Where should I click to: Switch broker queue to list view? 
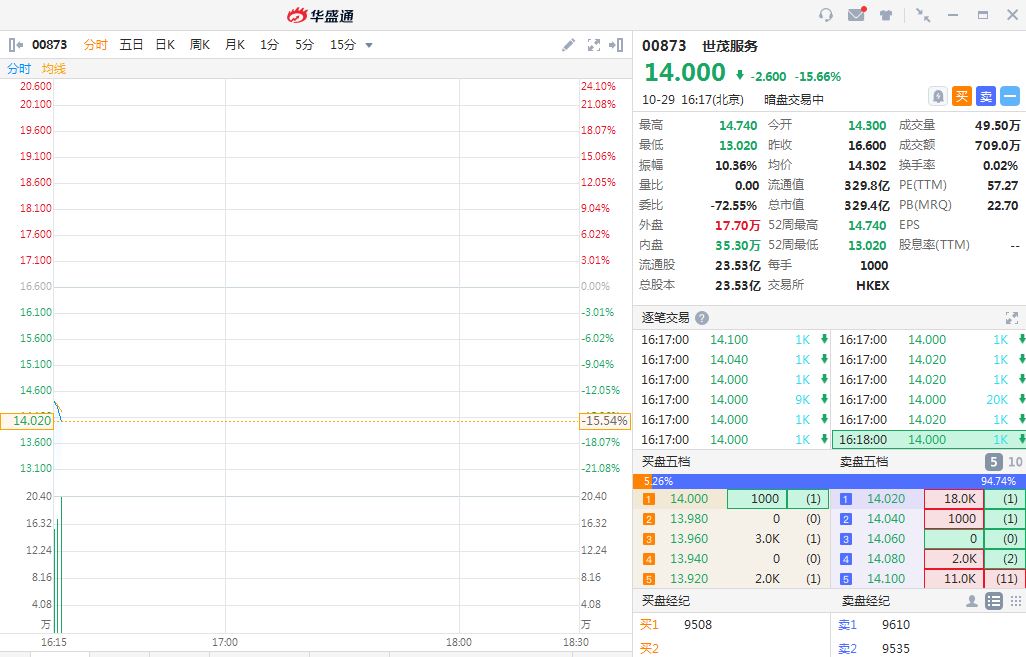click(x=993, y=601)
